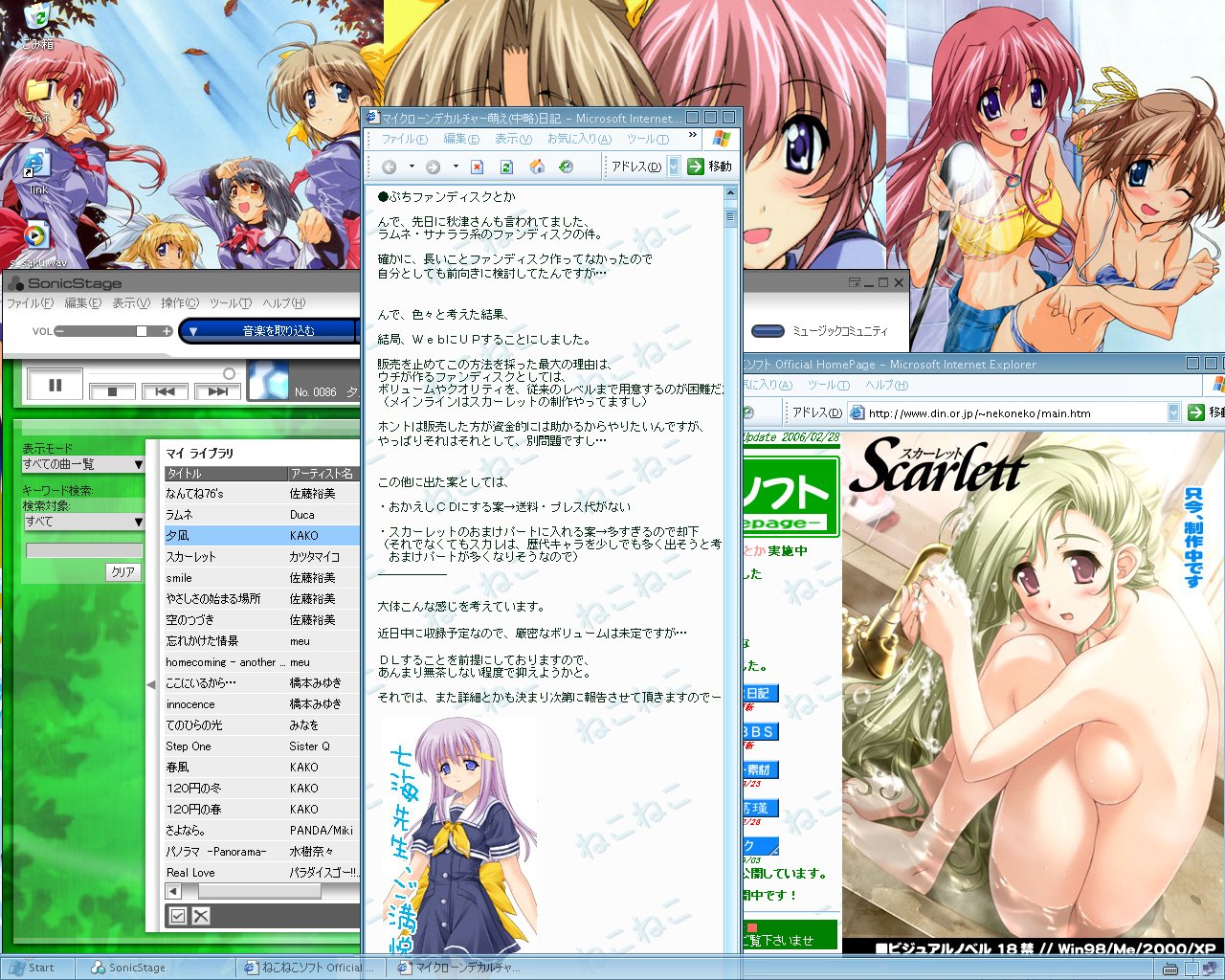The height and width of the screenshot is (980, 1225).
Task: Skip to previous track in SonicStage
Action: pos(165,391)
